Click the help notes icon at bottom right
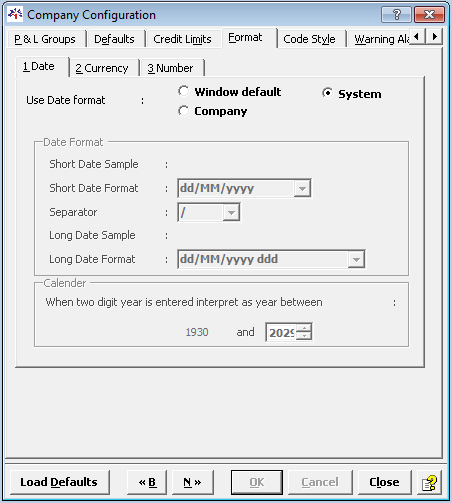Viewport: 452px width, 503px height. 429,482
